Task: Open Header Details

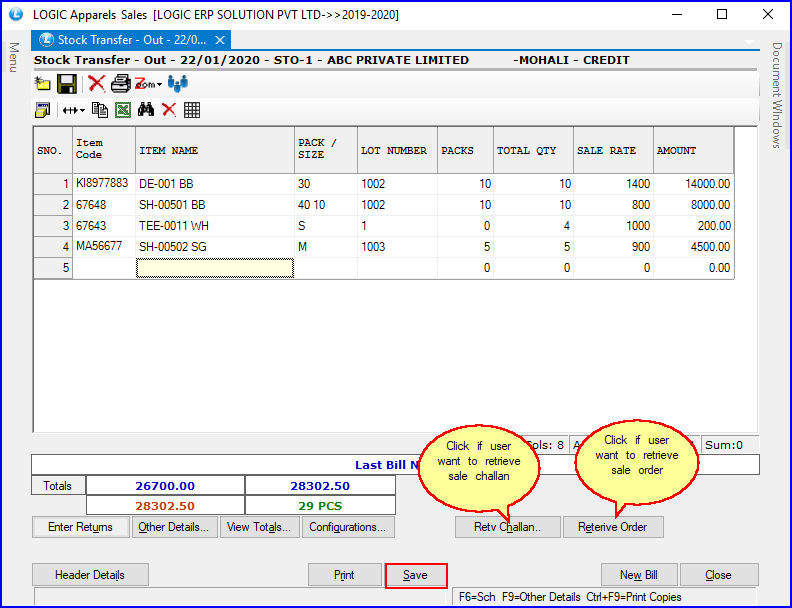Action: coord(90,575)
